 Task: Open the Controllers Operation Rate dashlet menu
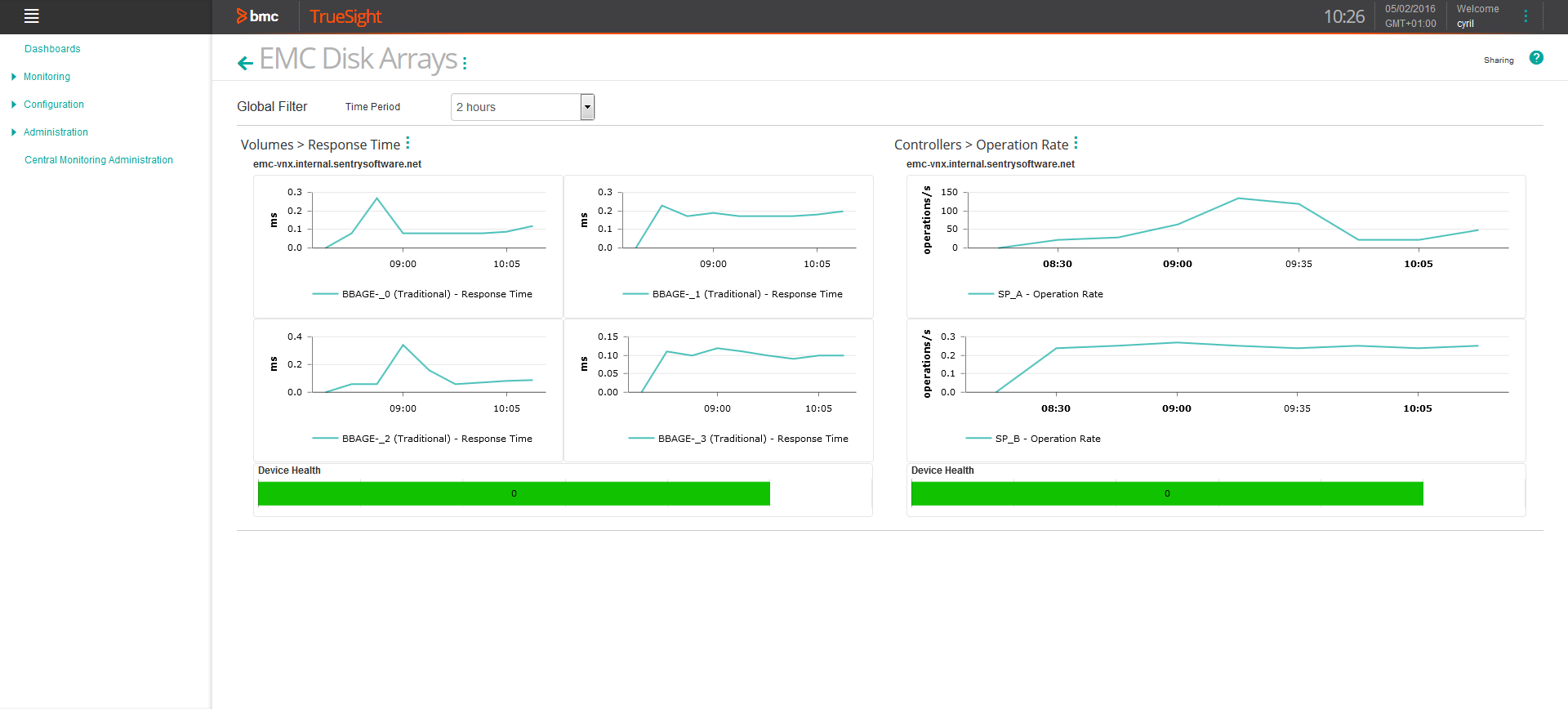pyautogui.click(x=1076, y=143)
